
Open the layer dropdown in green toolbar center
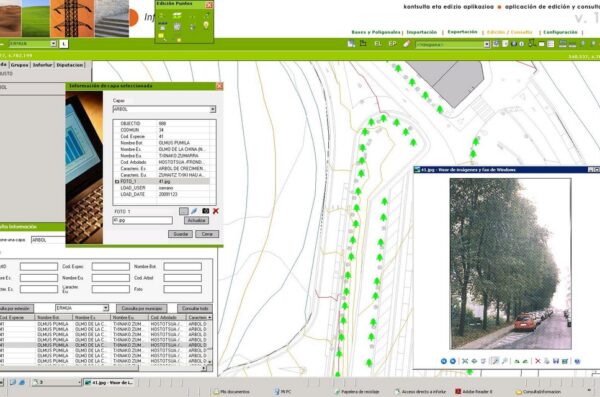486,44
